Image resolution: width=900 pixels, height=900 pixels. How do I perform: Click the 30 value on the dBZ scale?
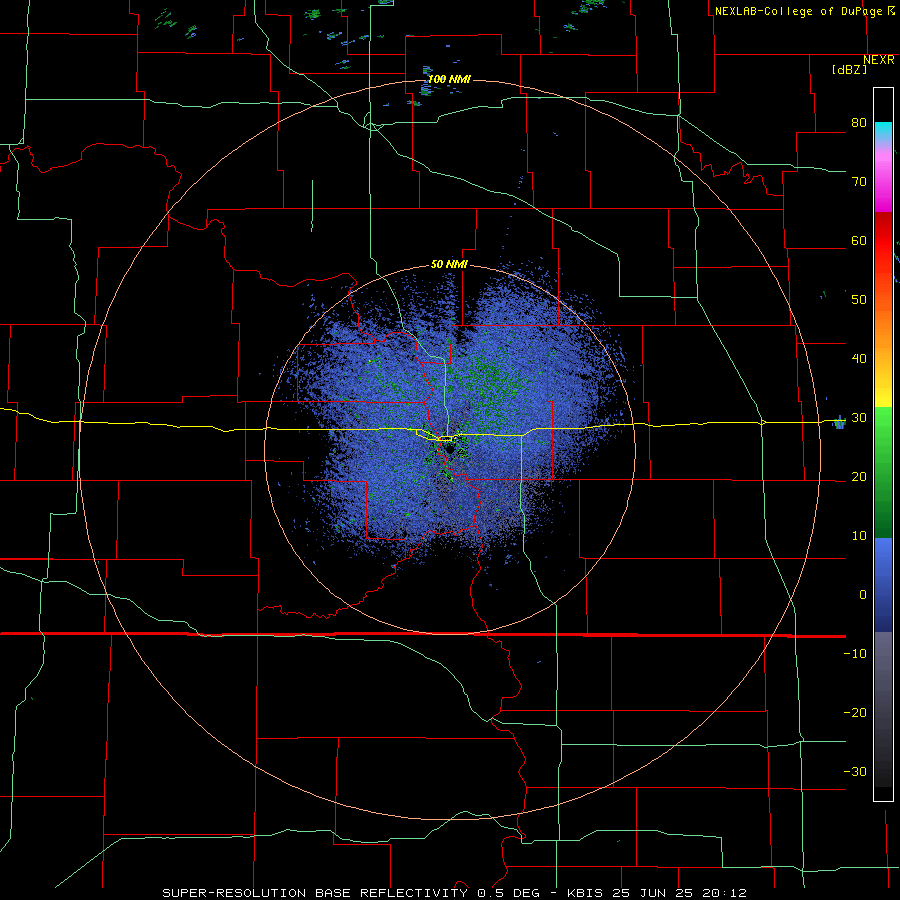pos(859,418)
